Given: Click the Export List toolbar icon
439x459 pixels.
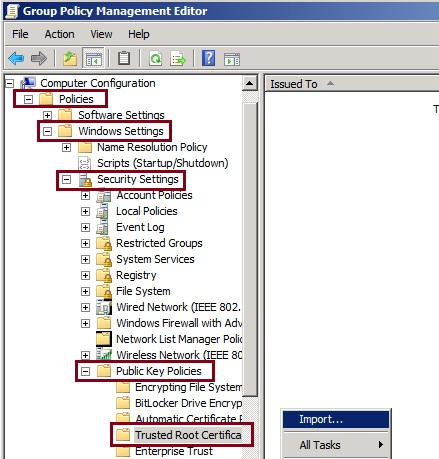Looking at the screenshot, I should coord(178,59).
